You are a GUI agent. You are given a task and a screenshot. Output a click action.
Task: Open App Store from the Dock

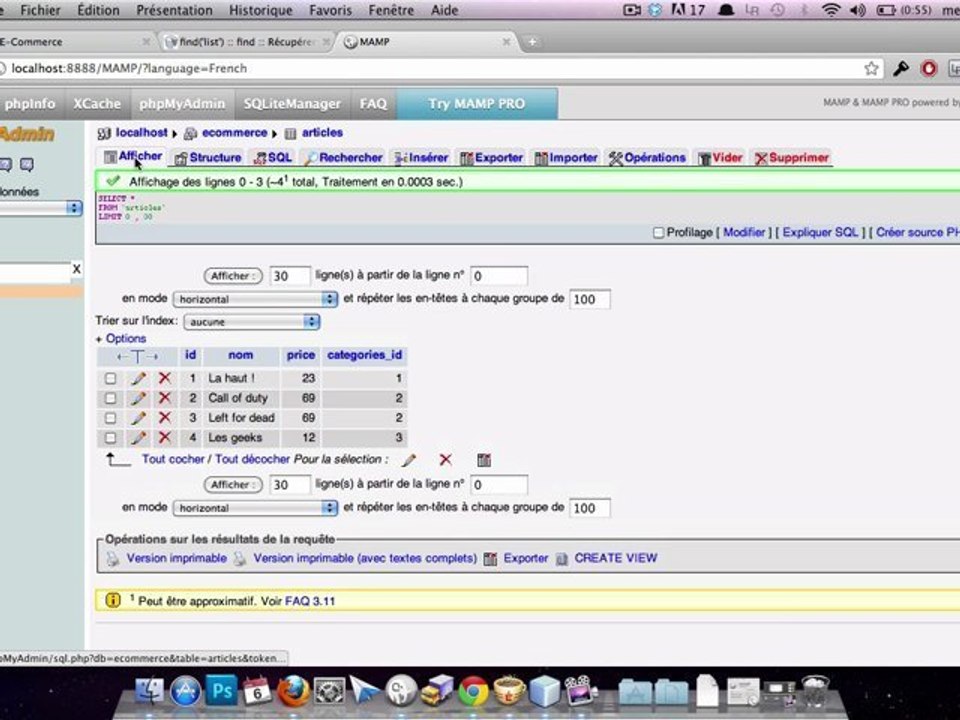pos(186,692)
